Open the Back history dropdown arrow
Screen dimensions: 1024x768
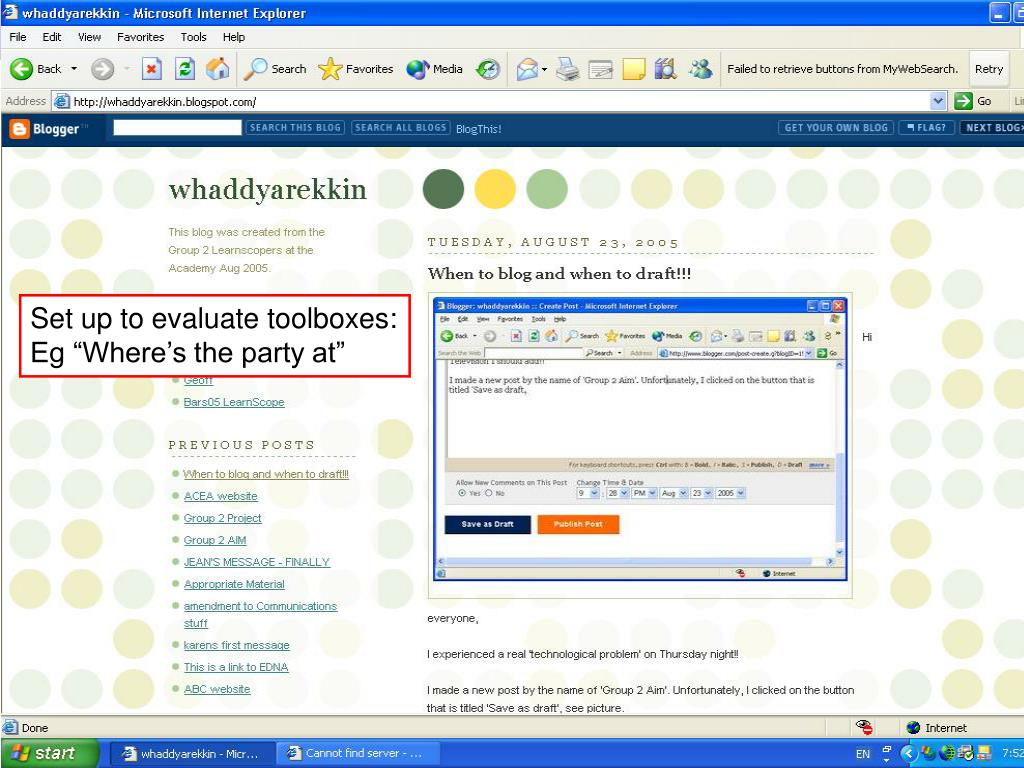click(74, 69)
